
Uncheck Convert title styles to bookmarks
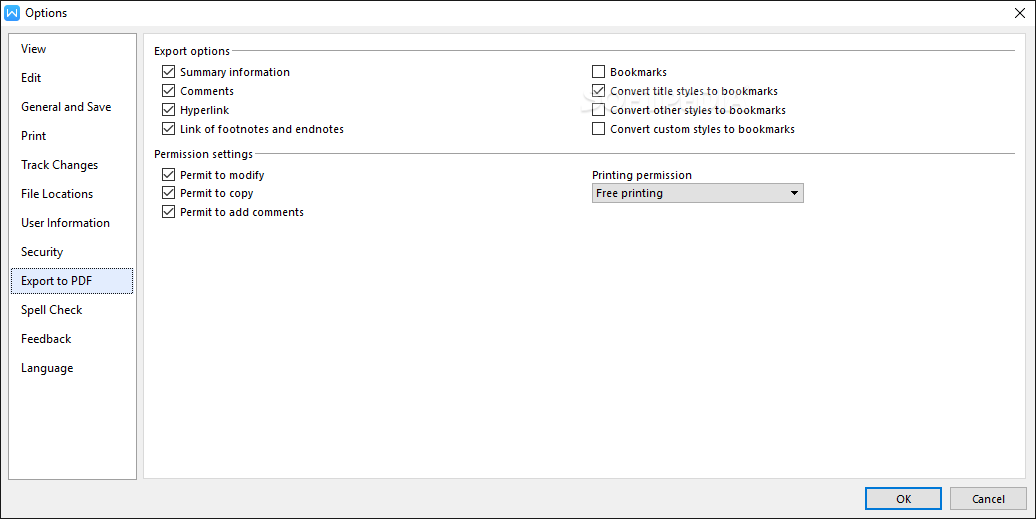click(x=599, y=90)
